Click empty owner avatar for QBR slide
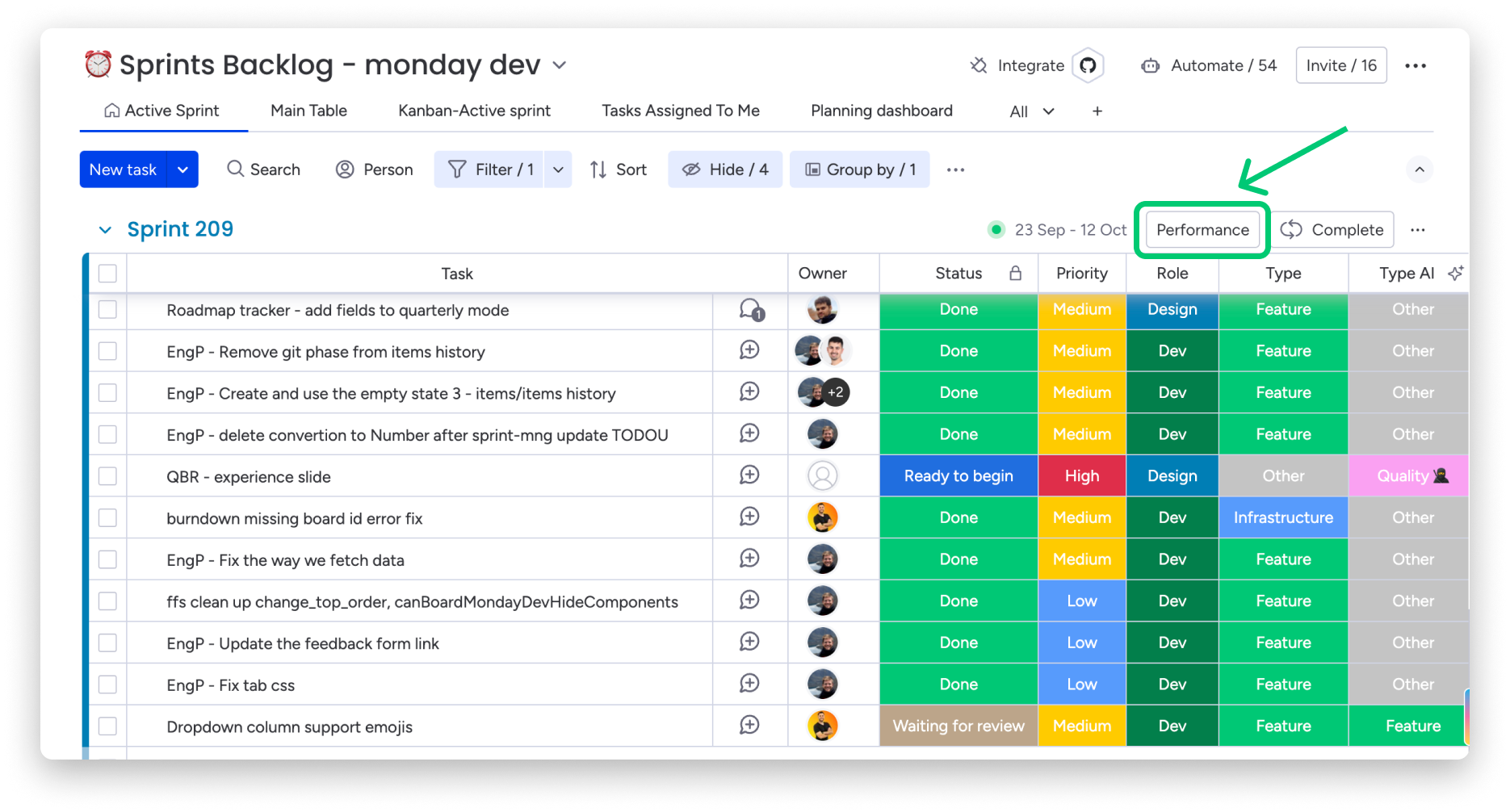Screen dimensions: 1510x812 (x=823, y=475)
